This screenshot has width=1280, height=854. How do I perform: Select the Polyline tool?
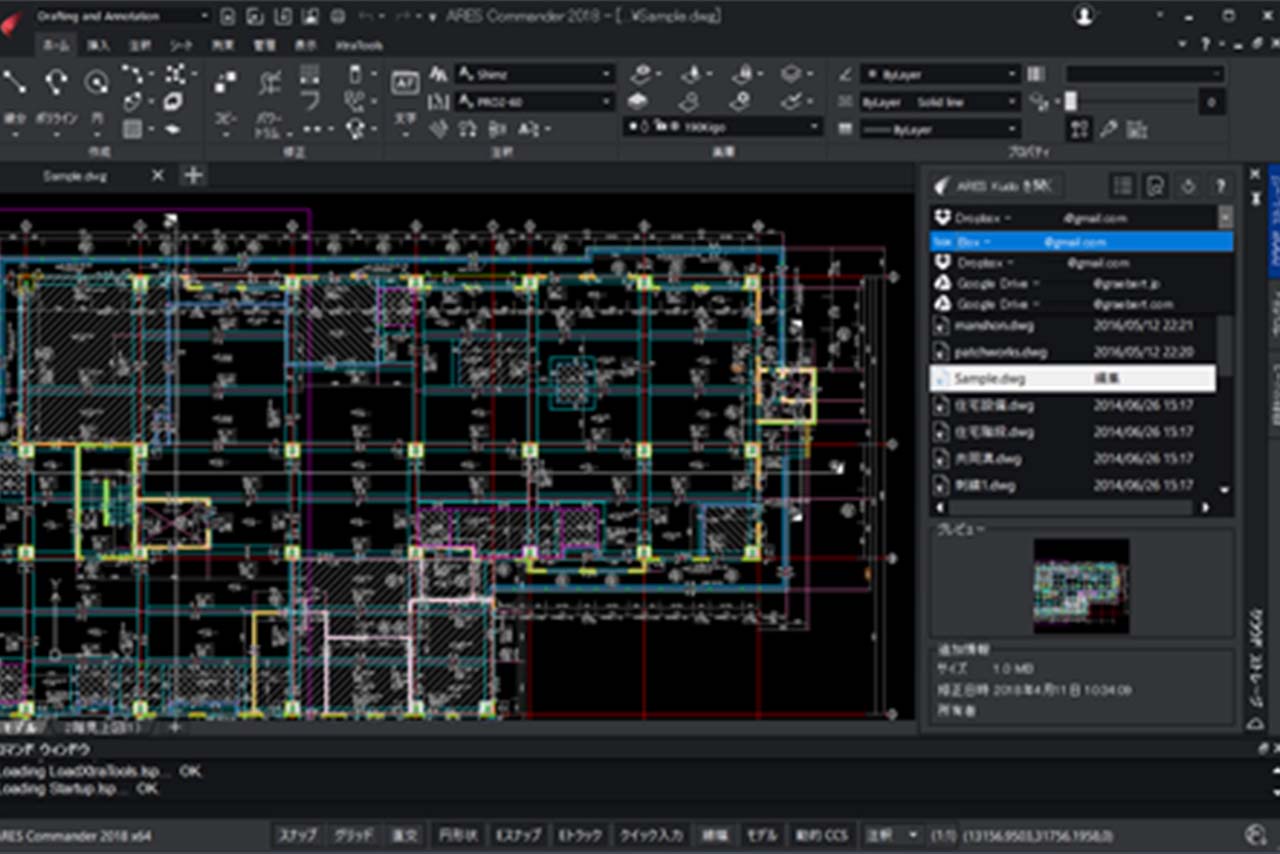tap(56, 84)
